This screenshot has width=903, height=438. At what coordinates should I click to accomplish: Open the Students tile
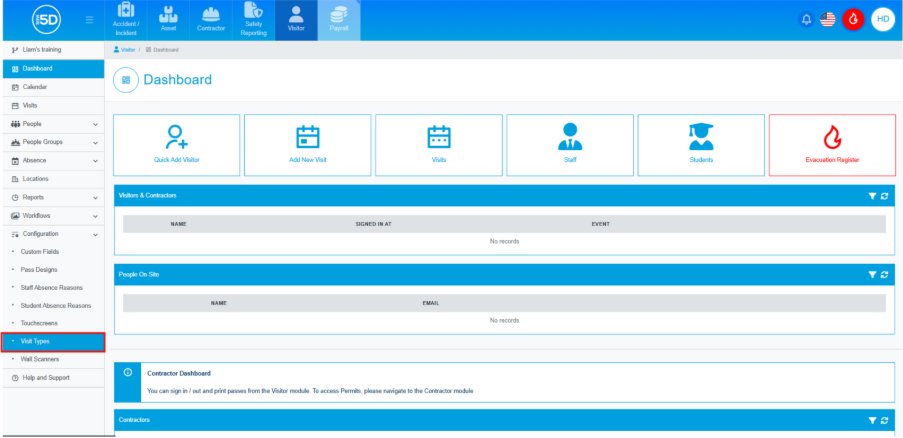(x=701, y=145)
